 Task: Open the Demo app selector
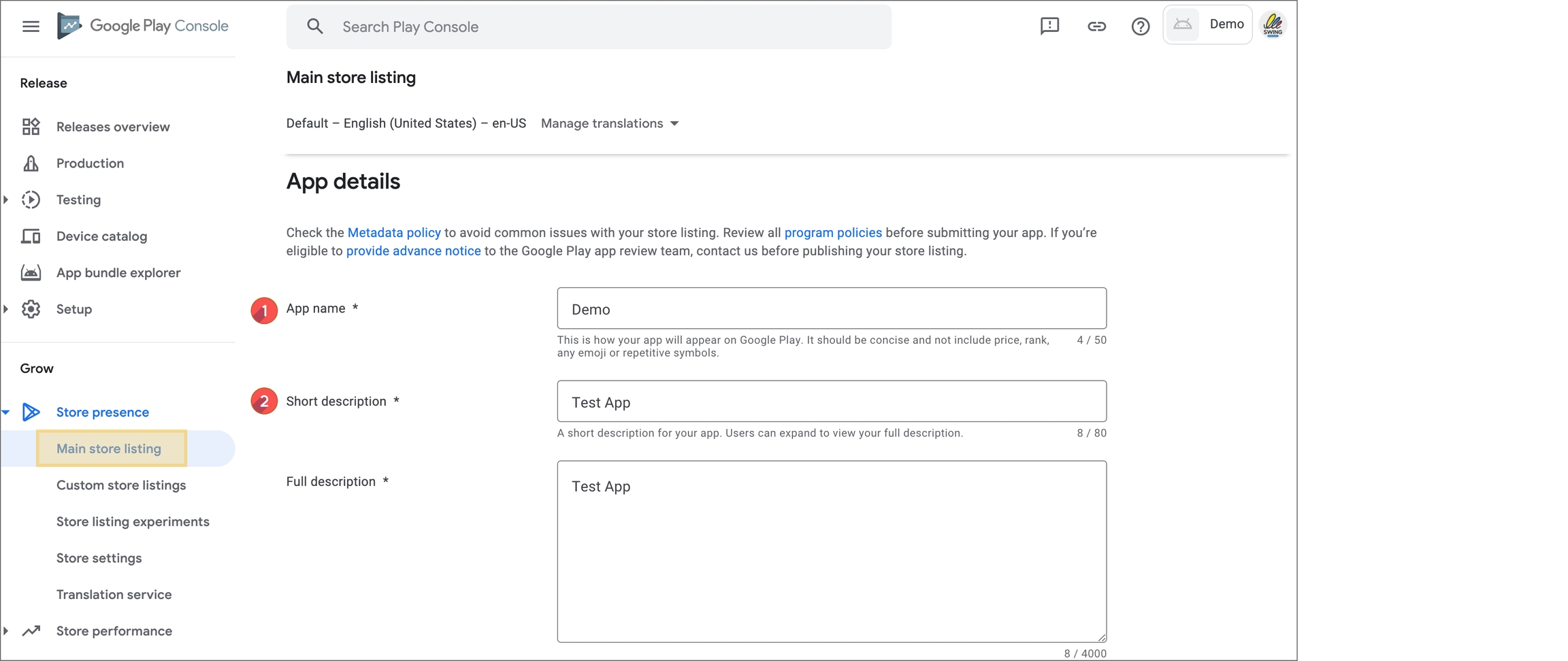click(1207, 25)
